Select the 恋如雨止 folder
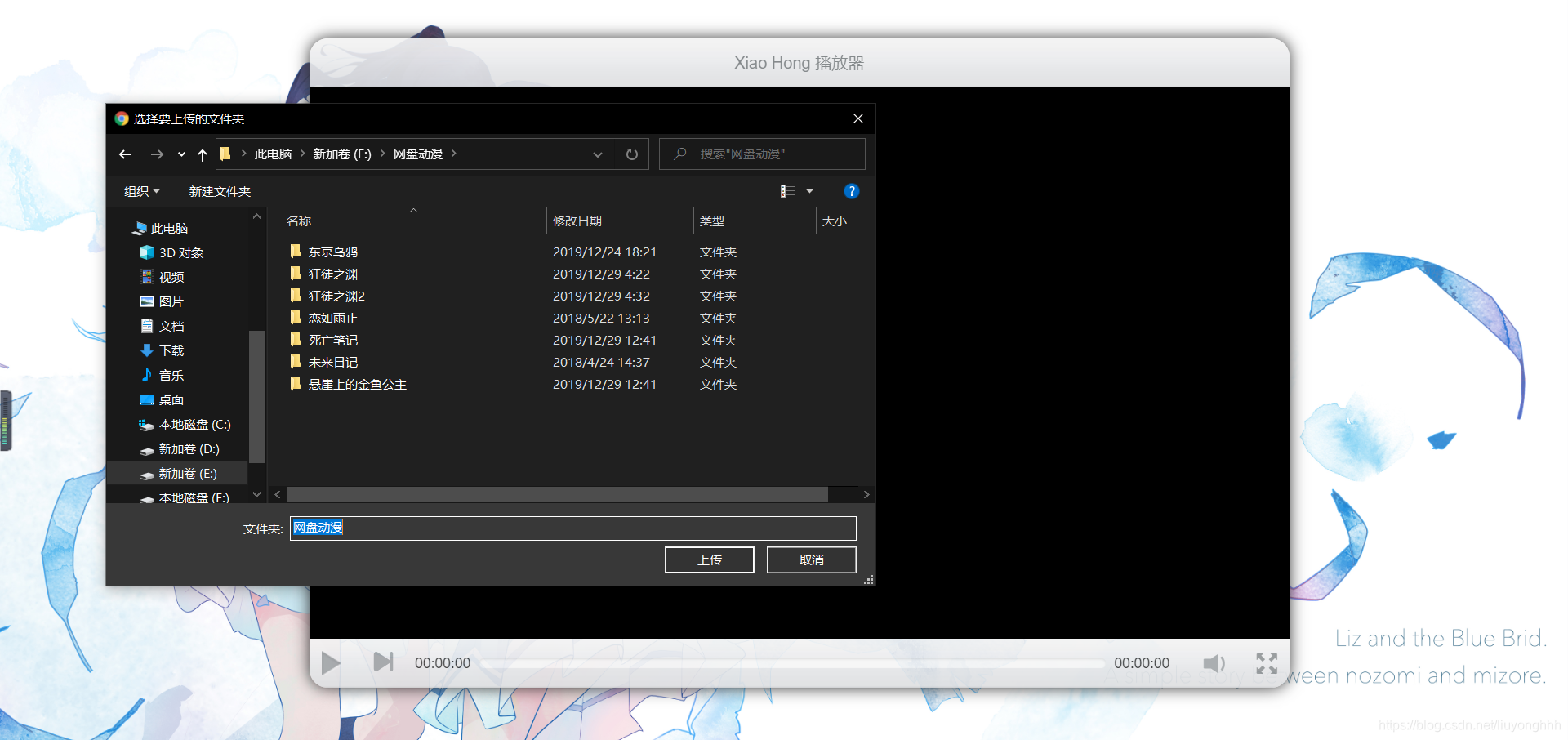1568x740 pixels. pos(332,319)
